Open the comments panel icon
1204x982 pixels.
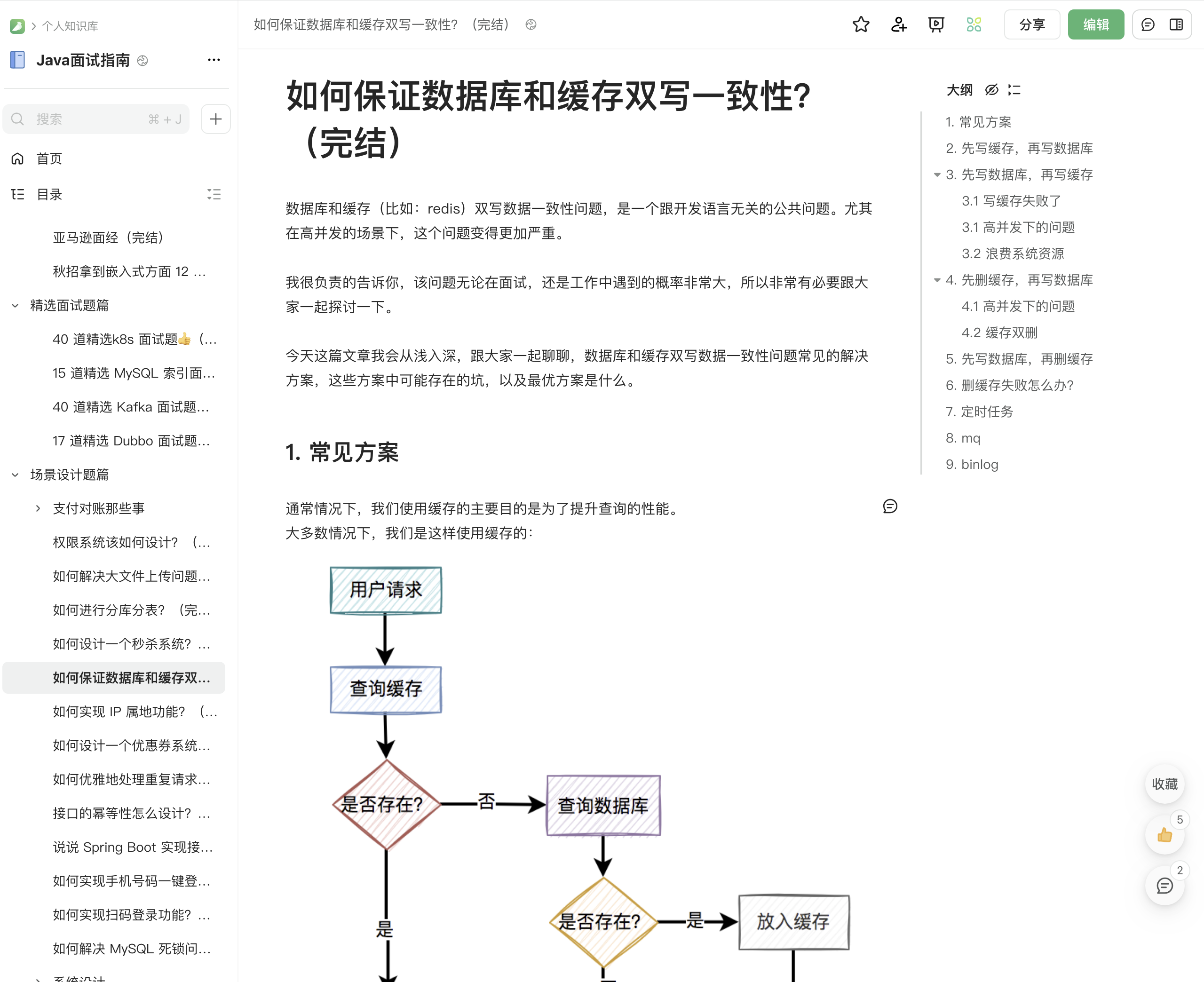[1147, 24]
